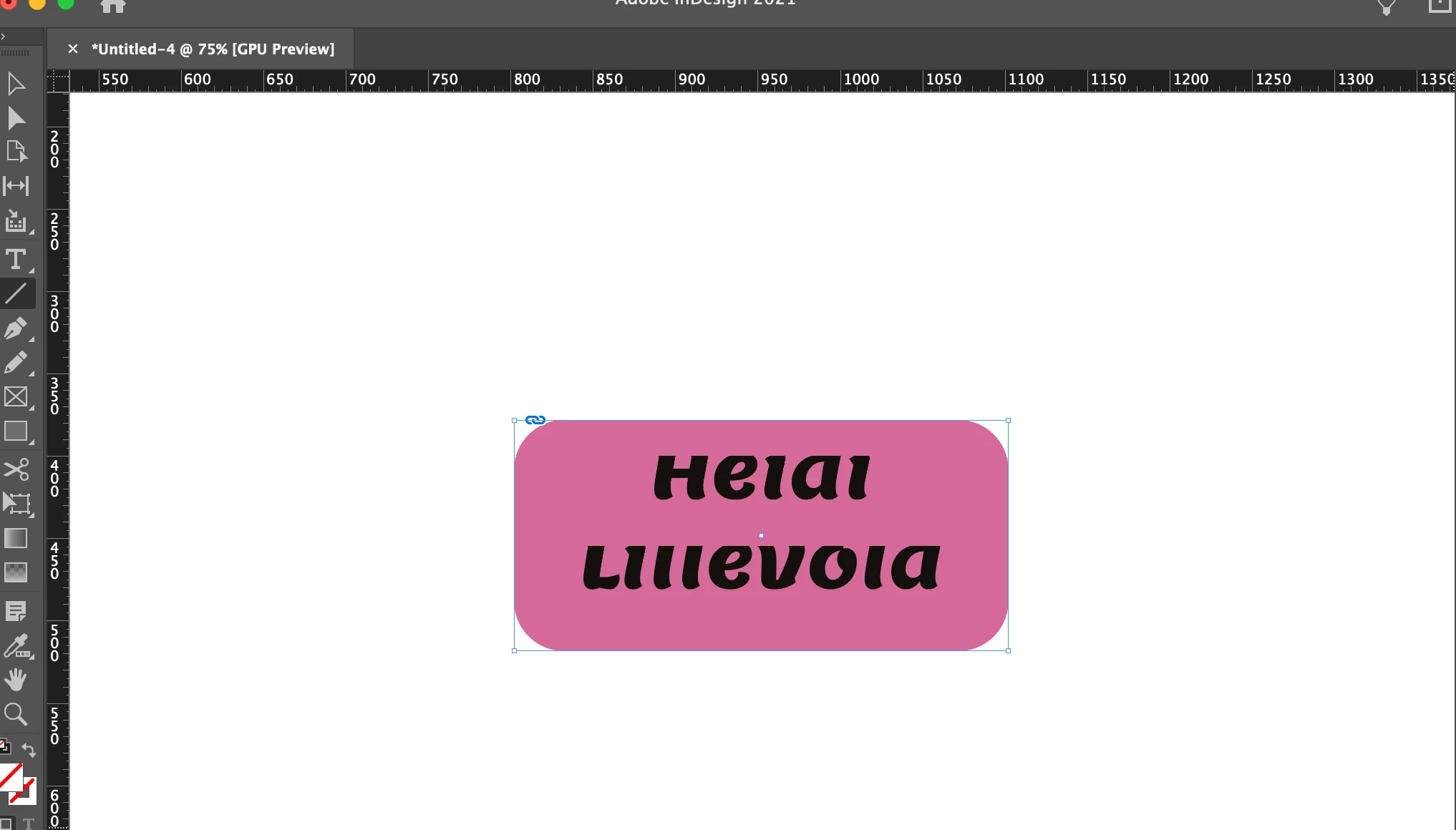
Task: Select the Gap tool
Action: pyautogui.click(x=16, y=186)
